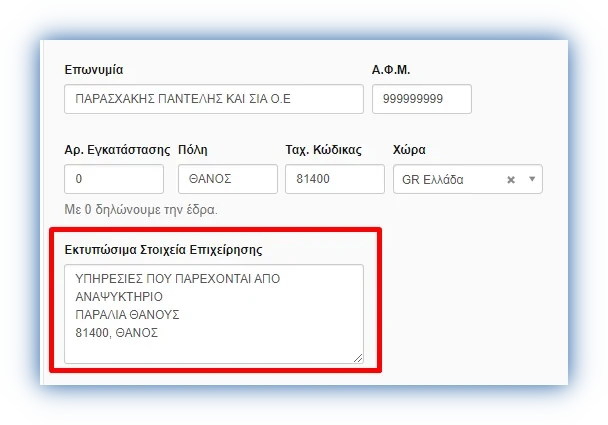Click the Ταχ. Κώδικας field with 81400

click(334, 179)
